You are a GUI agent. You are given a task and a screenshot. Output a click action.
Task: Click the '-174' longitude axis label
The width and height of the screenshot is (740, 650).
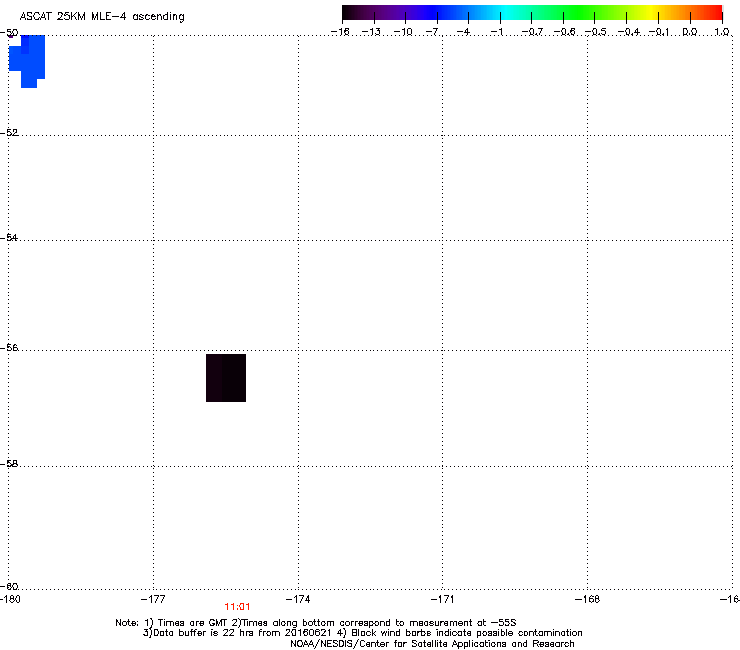pos(298,599)
